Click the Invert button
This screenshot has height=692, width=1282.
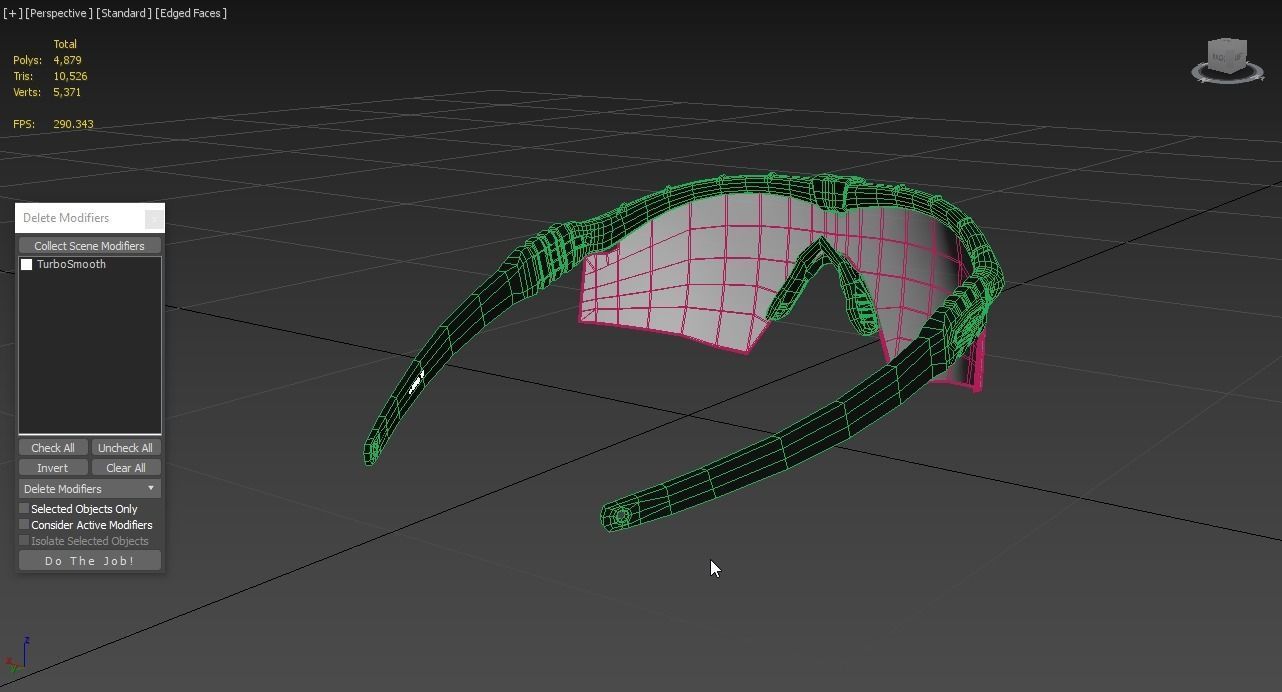pos(53,468)
